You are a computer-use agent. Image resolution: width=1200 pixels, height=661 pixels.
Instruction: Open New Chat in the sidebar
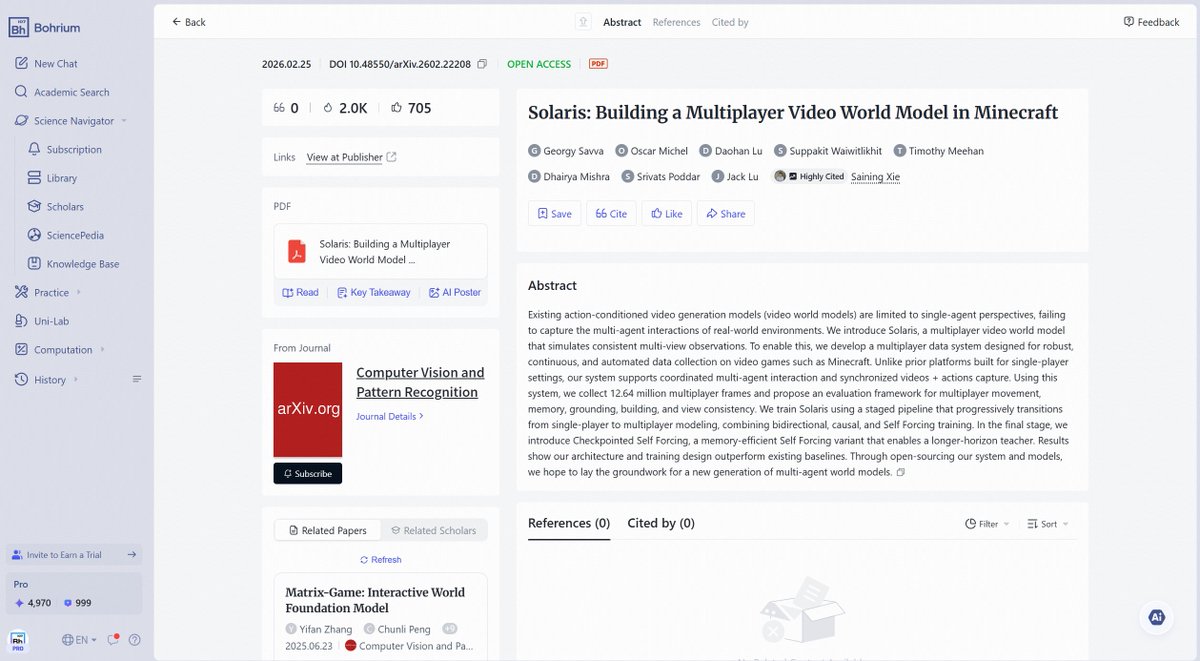click(46, 63)
